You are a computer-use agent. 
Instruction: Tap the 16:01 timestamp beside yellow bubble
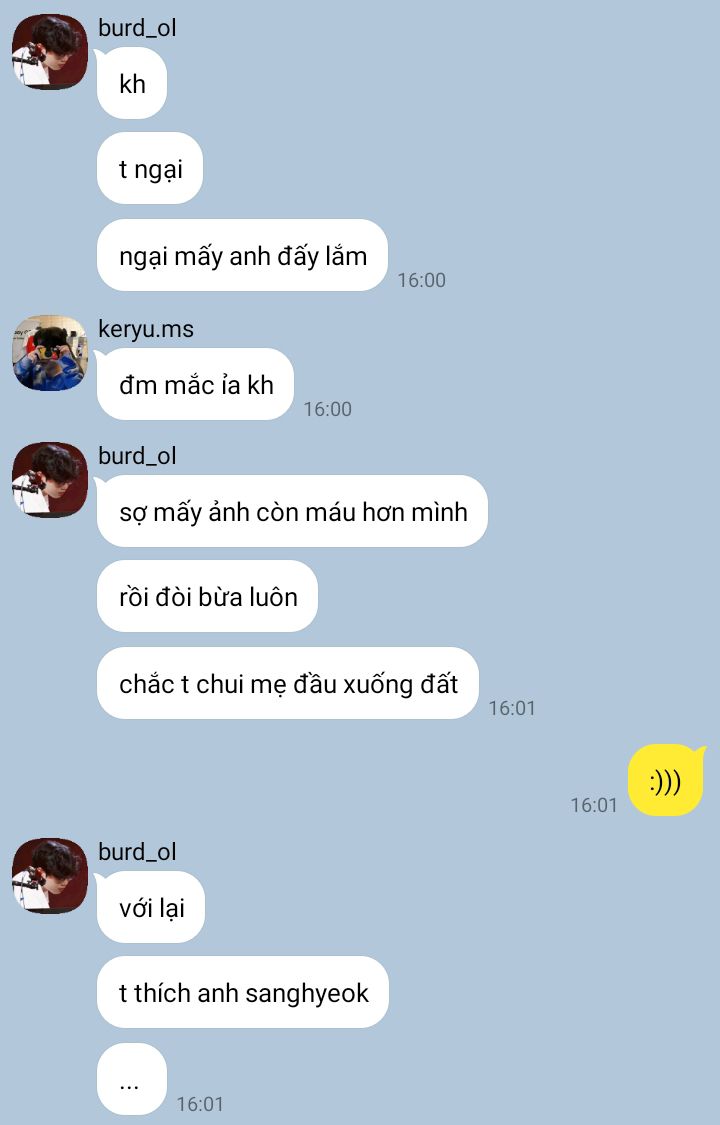[594, 805]
